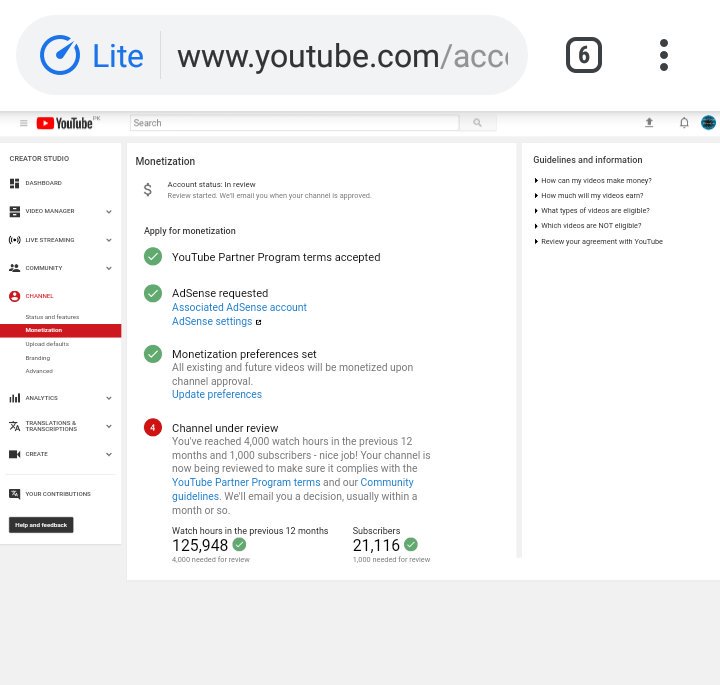
Task: Click the search magnifier button
Action: pos(478,123)
